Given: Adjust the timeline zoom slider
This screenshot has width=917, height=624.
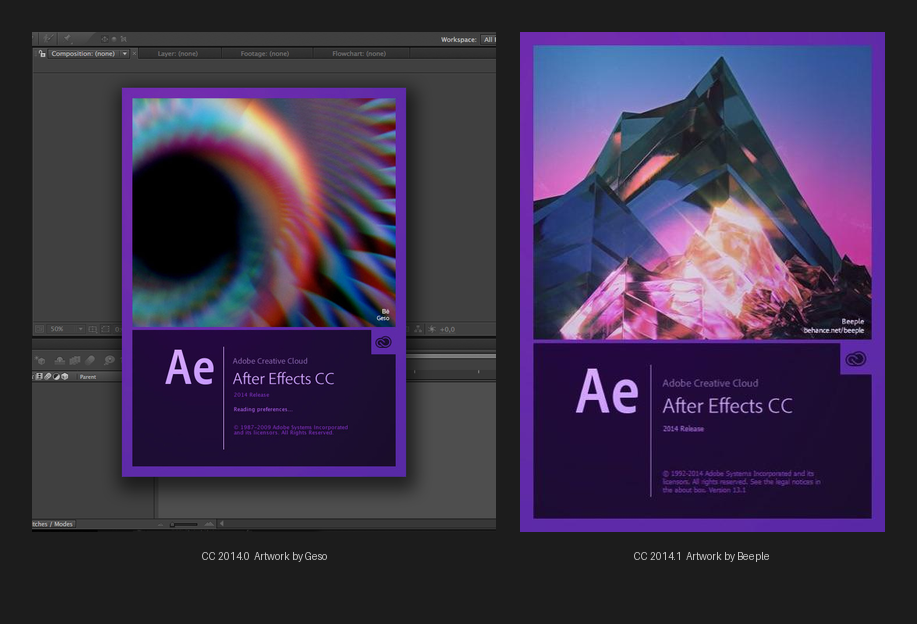Looking at the screenshot, I should coord(183,525).
